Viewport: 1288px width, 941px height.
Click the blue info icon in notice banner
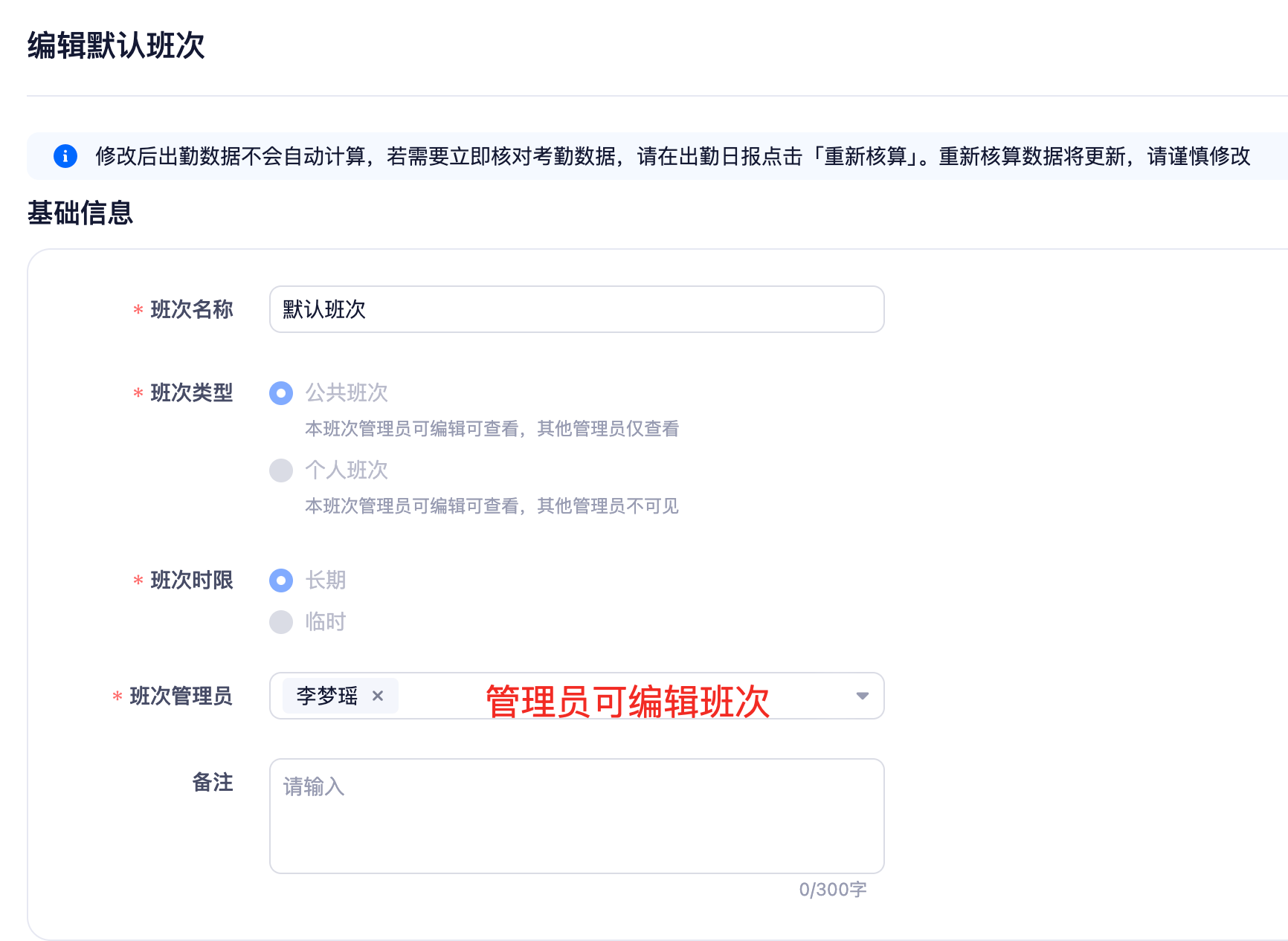pyautogui.click(x=65, y=156)
